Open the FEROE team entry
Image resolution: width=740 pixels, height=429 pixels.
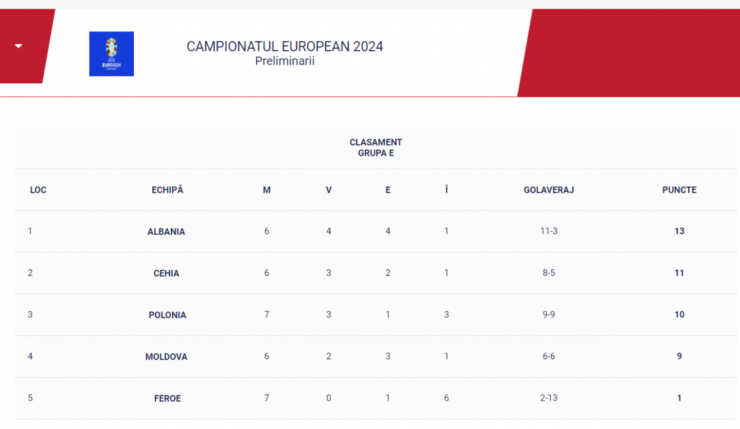pyautogui.click(x=168, y=398)
